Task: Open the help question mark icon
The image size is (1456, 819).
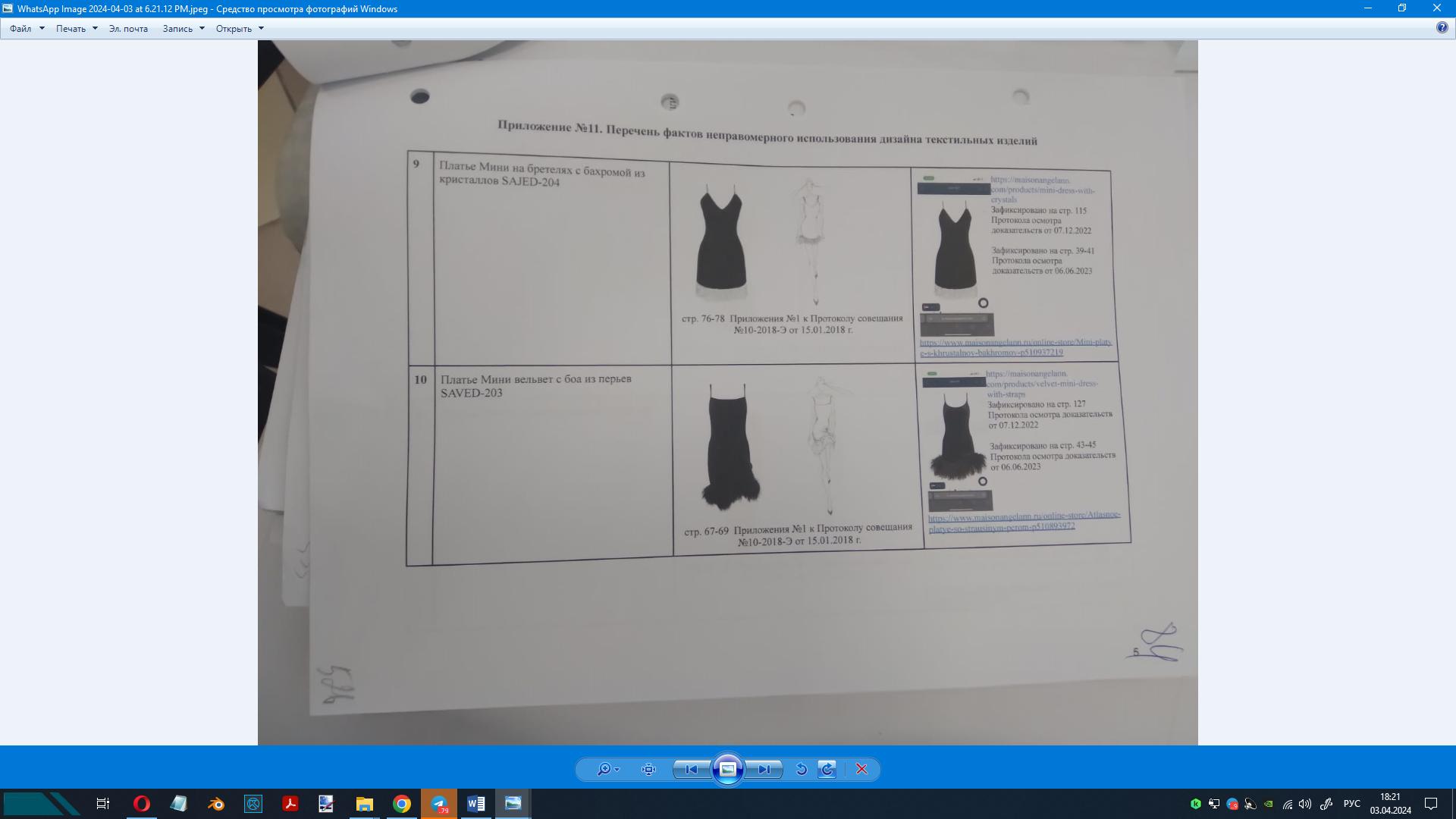Action: [1442, 28]
